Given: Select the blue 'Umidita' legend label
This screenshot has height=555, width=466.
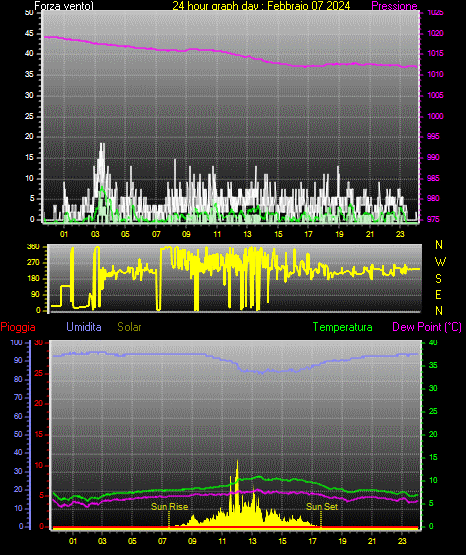Looking at the screenshot, I should coord(84,327).
